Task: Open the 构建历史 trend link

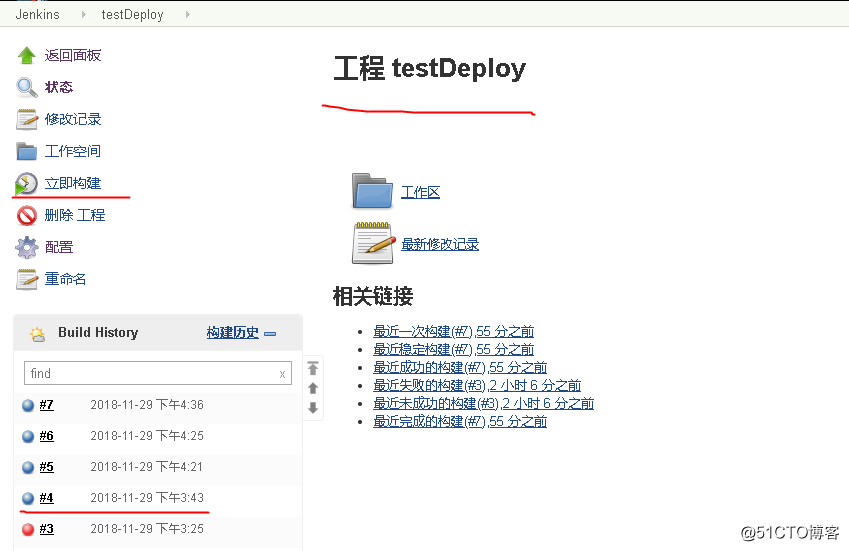Action: [x=233, y=333]
